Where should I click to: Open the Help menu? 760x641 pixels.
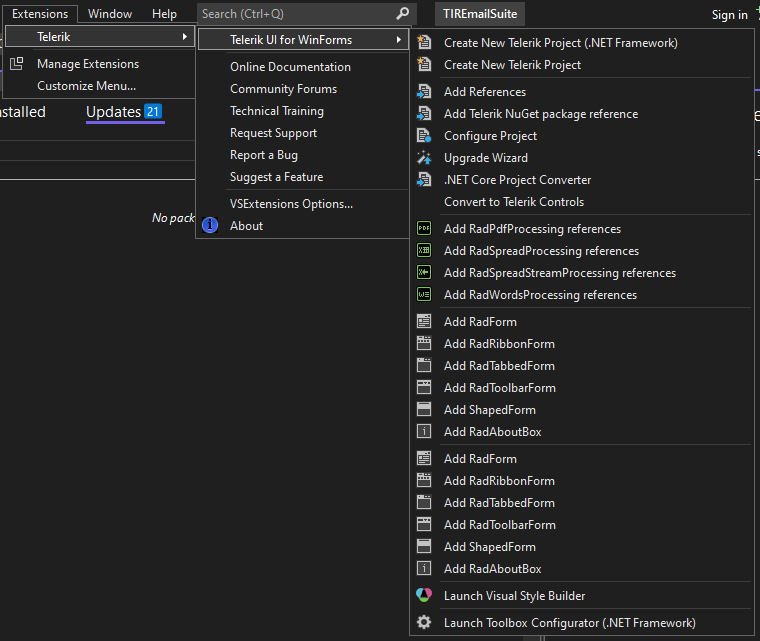(164, 14)
